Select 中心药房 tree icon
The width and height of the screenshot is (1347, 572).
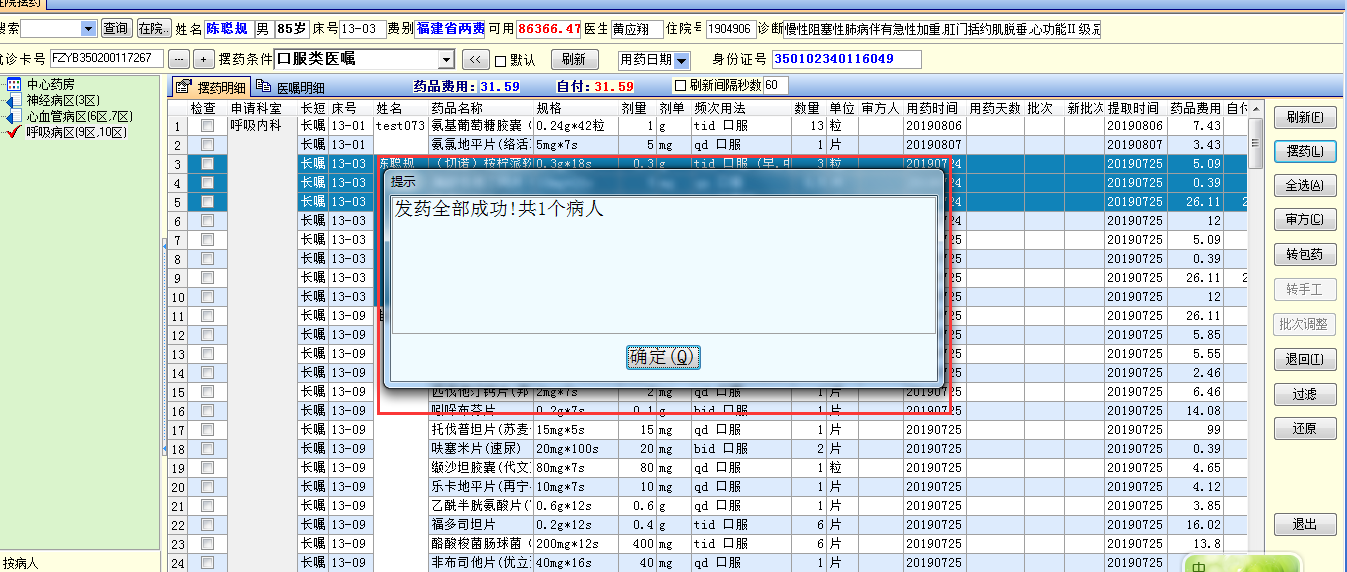[x=14, y=85]
